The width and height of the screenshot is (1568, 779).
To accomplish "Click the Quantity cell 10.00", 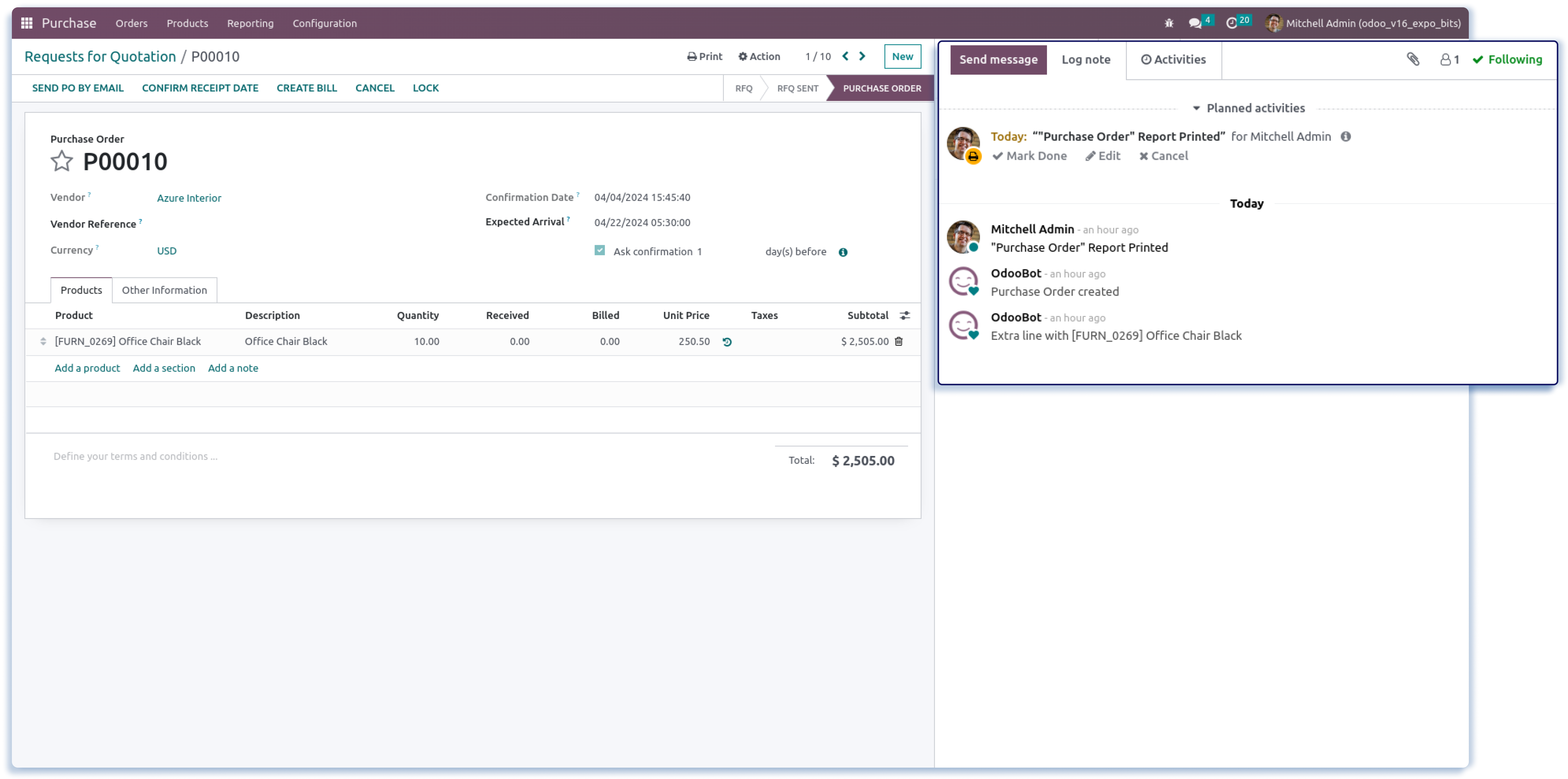I will click(426, 342).
